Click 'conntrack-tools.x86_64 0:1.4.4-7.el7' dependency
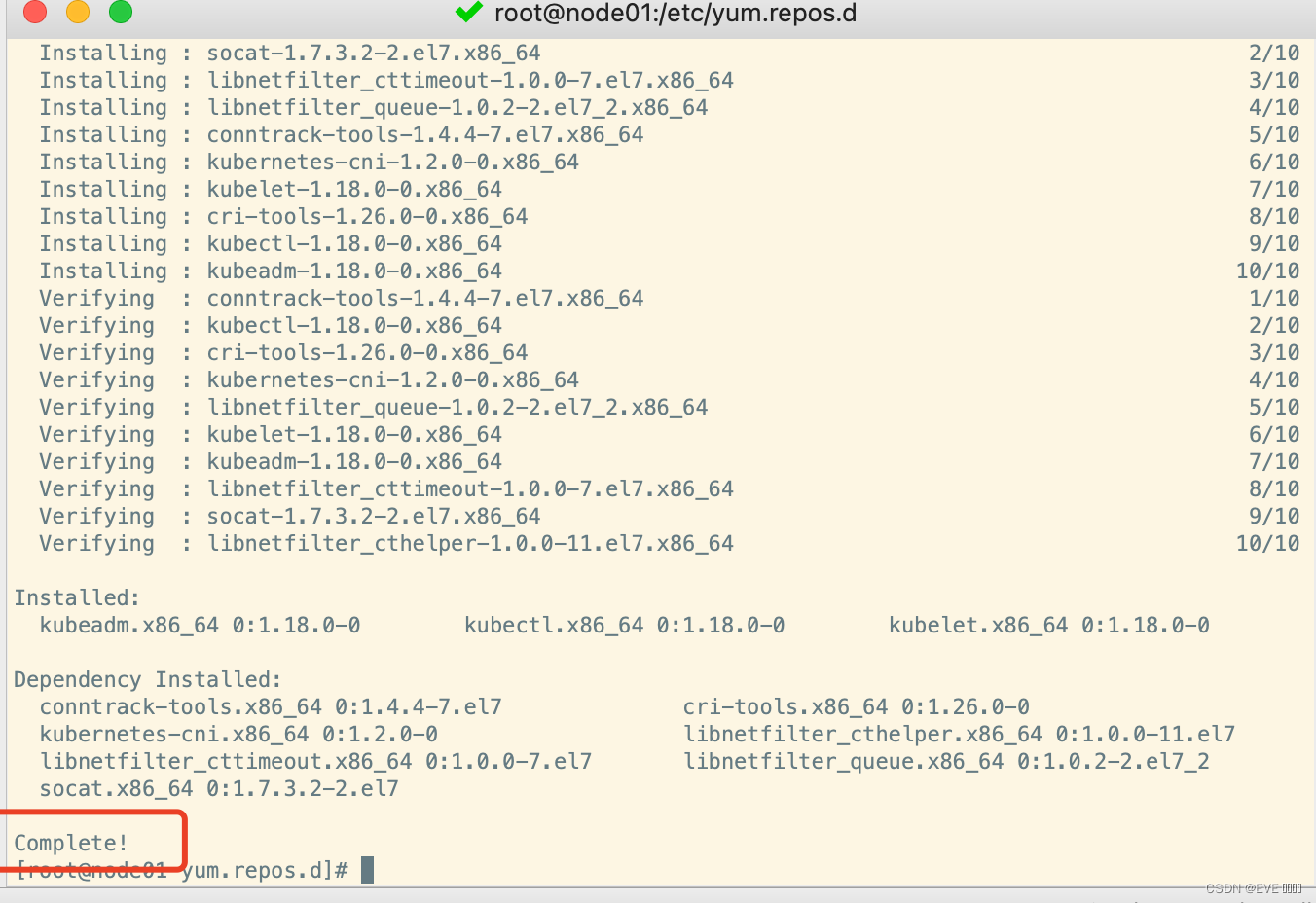Screen dimensions: 1316x903 (271, 707)
